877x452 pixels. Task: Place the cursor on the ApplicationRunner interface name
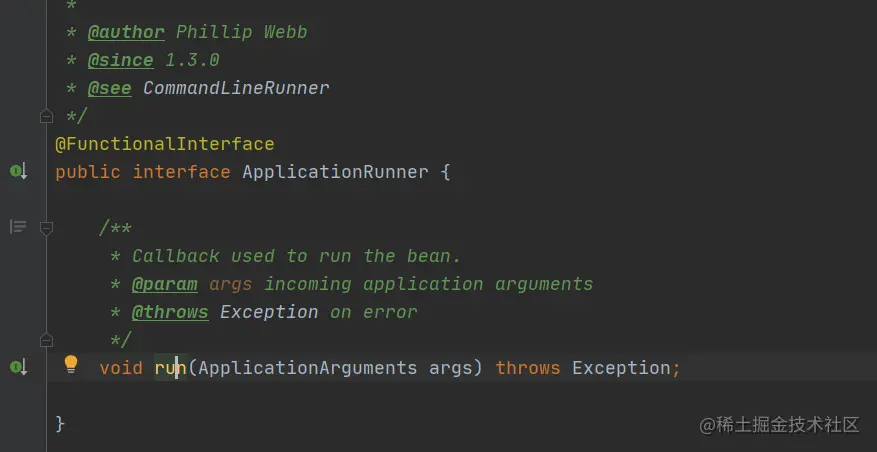(335, 172)
